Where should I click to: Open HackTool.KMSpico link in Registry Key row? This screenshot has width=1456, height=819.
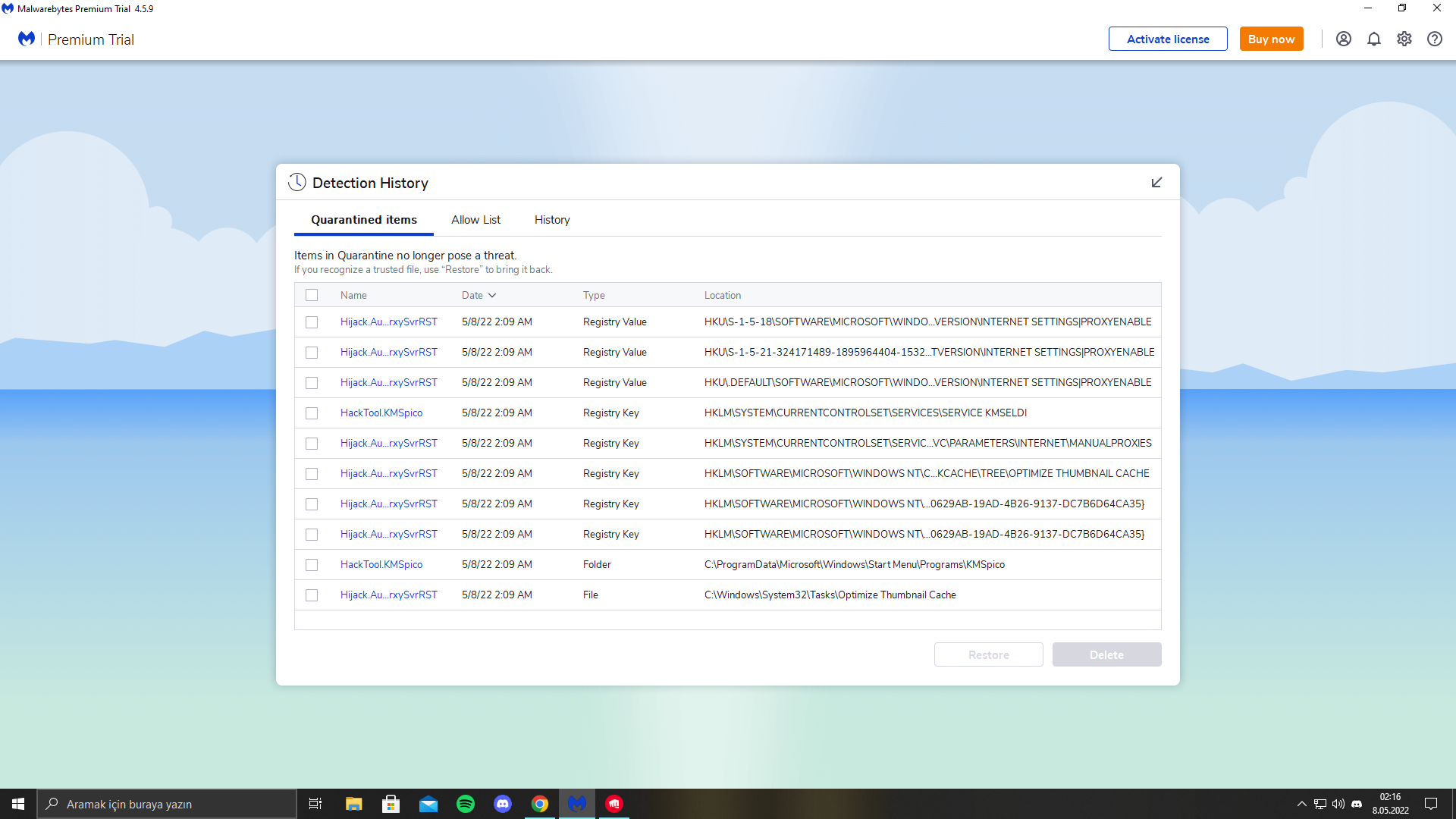(x=381, y=413)
